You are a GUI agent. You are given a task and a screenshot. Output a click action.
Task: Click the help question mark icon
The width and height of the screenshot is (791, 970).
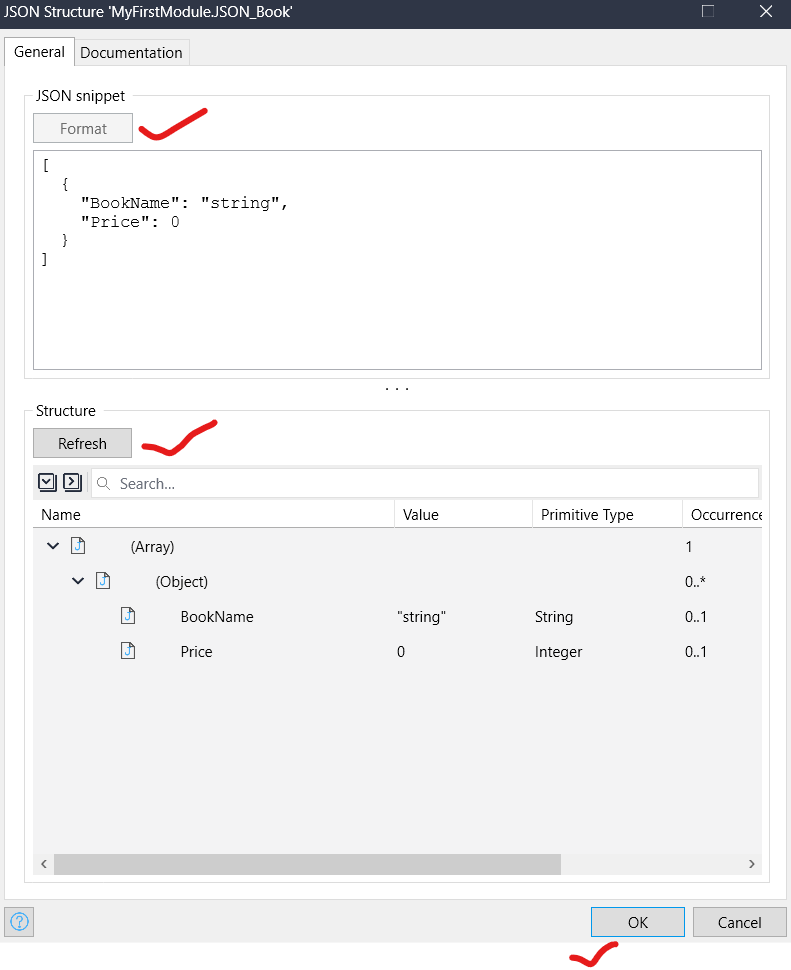click(19, 922)
